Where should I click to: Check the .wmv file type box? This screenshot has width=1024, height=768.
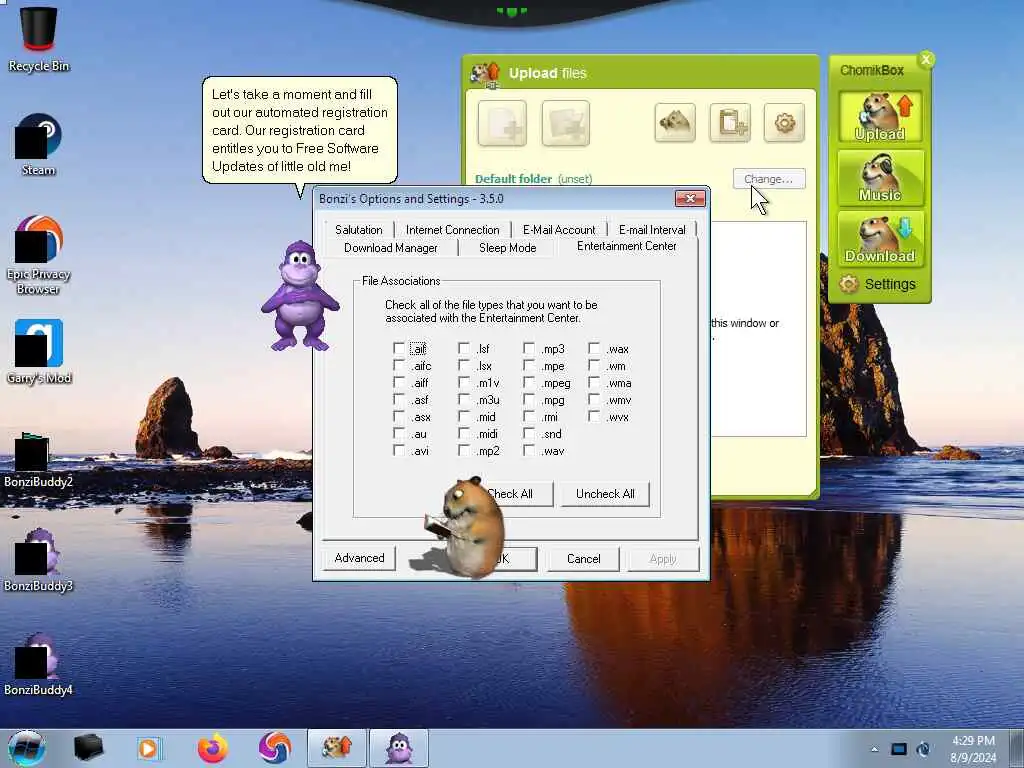click(x=594, y=400)
